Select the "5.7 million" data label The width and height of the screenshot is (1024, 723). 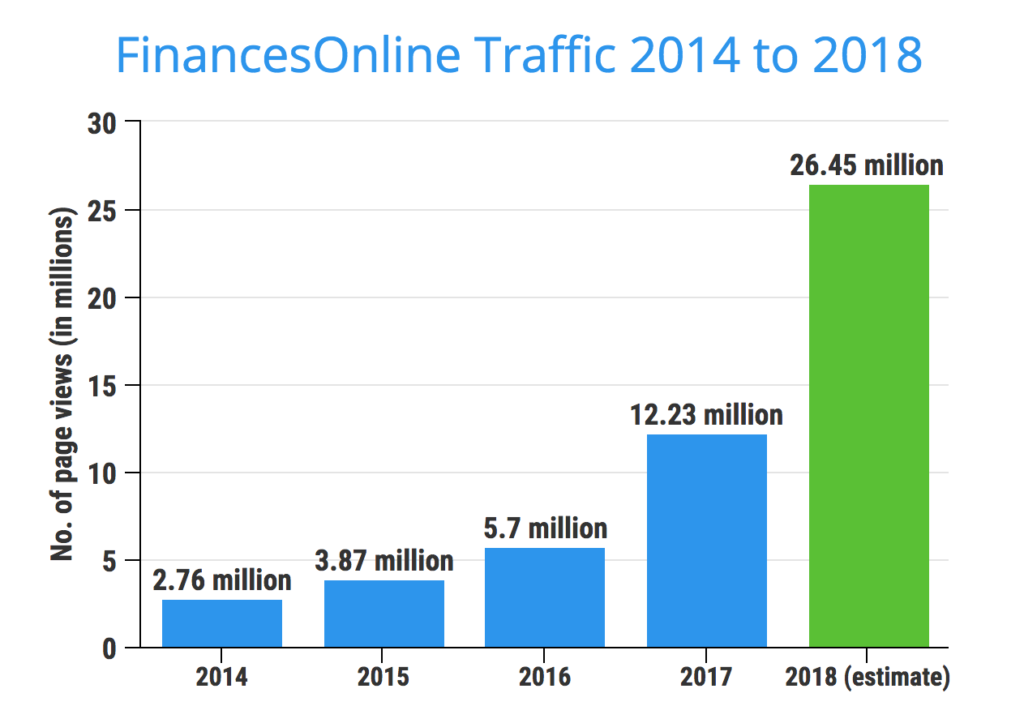click(x=545, y=528)
